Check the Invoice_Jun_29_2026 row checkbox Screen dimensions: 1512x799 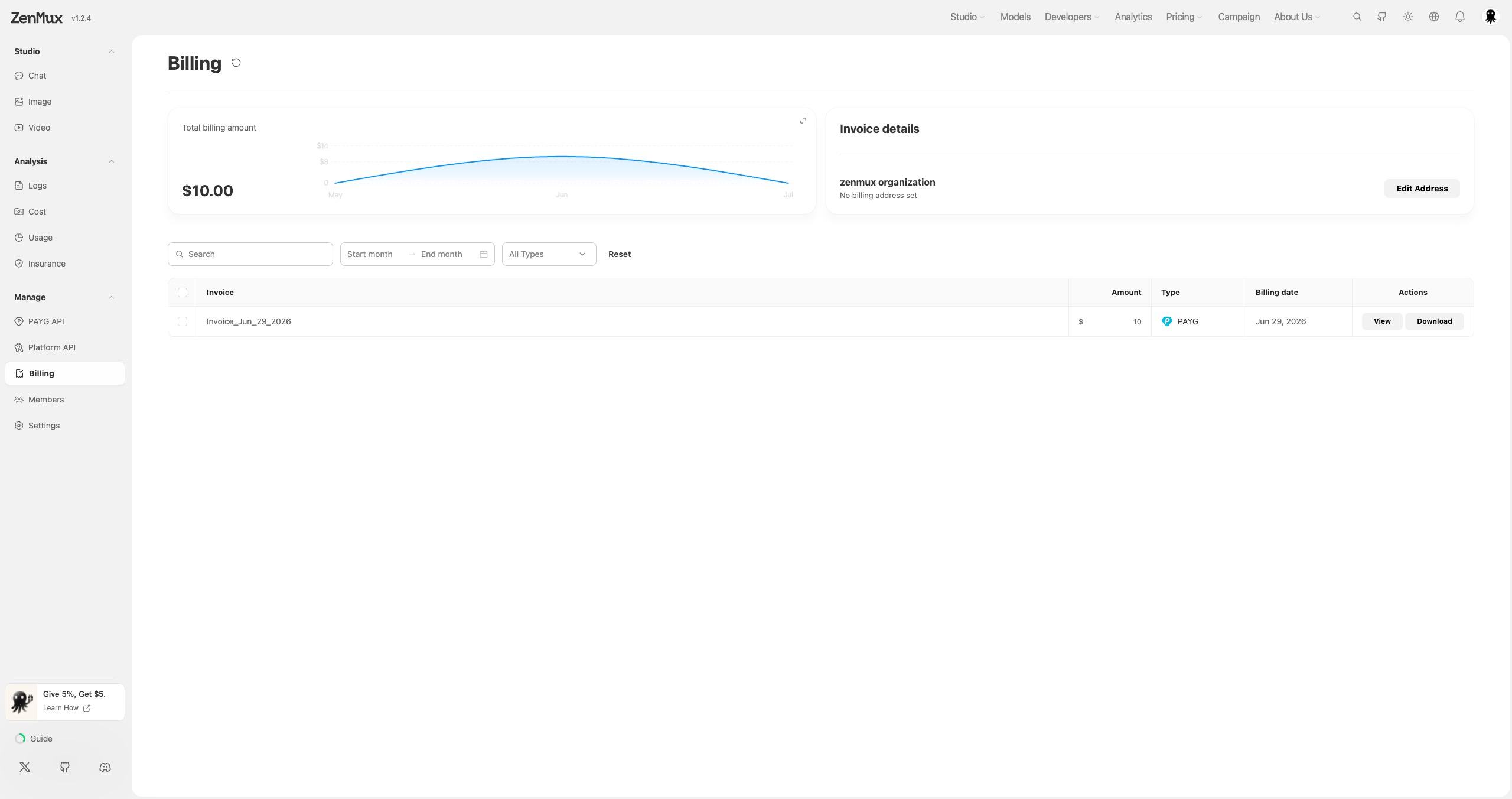pyautogui.click(x=183, y=321)
